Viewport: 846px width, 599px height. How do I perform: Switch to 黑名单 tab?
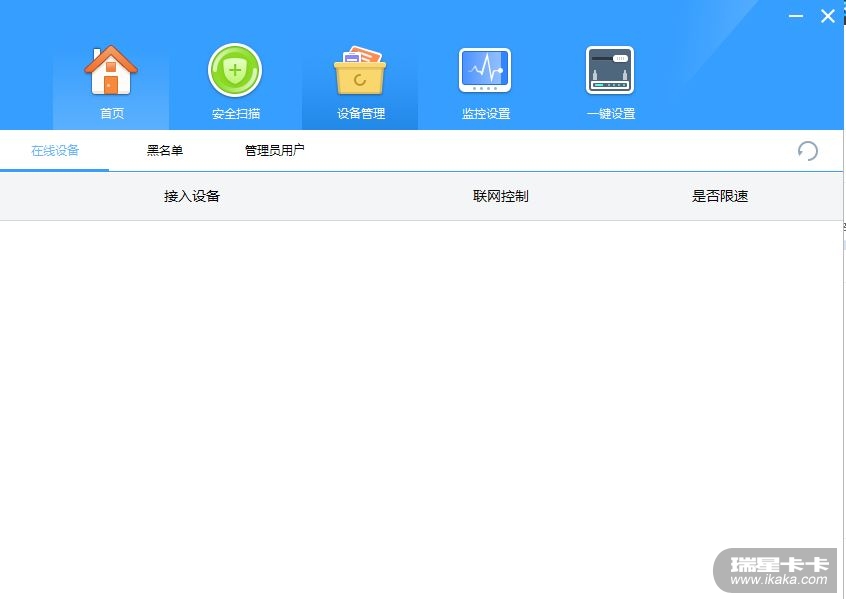click(165, 151)
